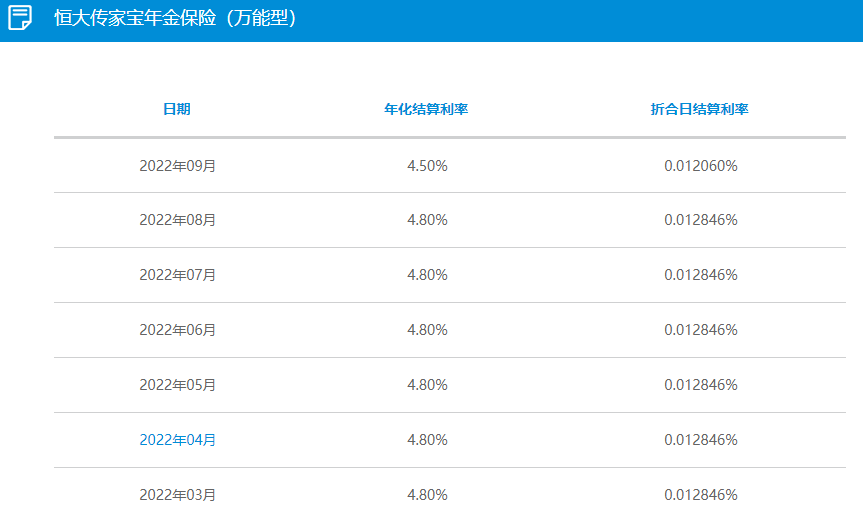Select the 2022年06月 date cell
The image size is (863, 513).
click(177, 330)
